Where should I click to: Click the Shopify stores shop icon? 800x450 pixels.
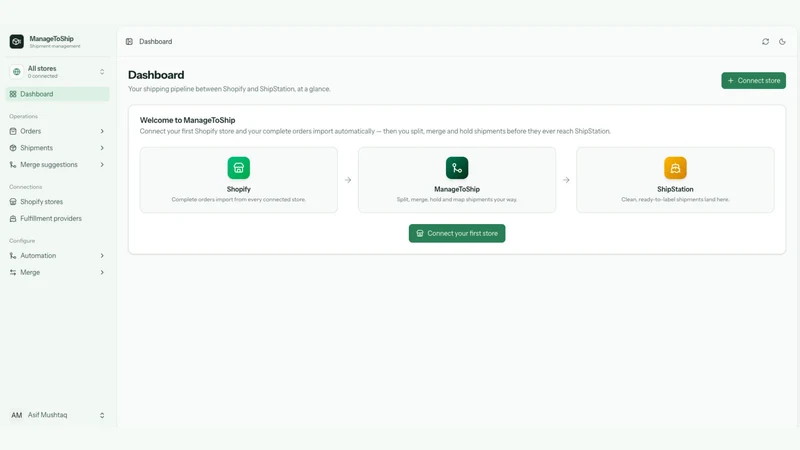pyautogui.click(x=13, y=202)
